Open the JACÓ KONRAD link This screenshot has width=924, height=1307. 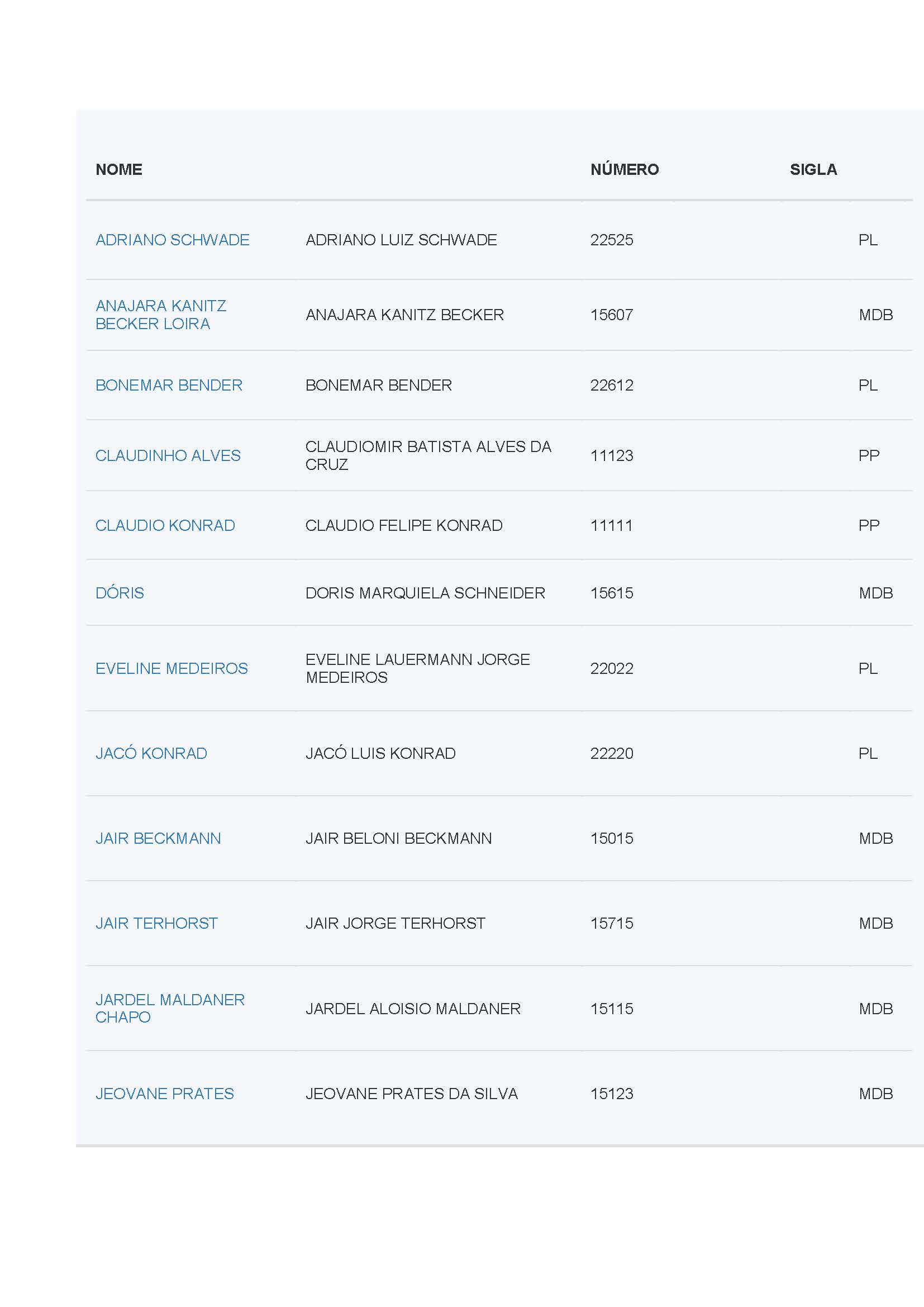click(x=151, y=753)
